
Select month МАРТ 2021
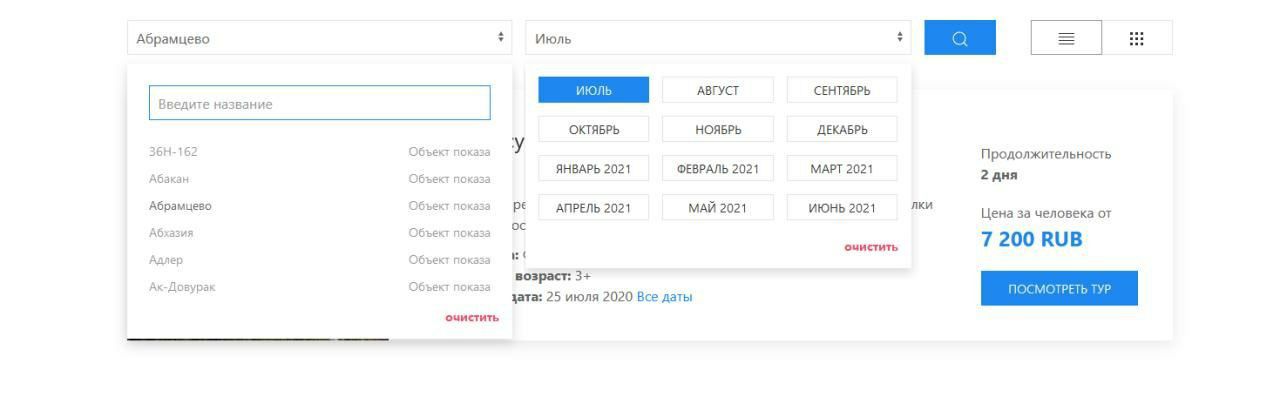click(842, 168)
